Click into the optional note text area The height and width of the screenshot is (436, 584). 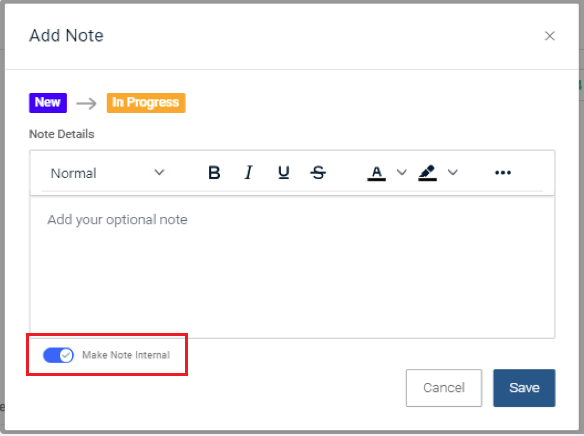click(292, 267)
